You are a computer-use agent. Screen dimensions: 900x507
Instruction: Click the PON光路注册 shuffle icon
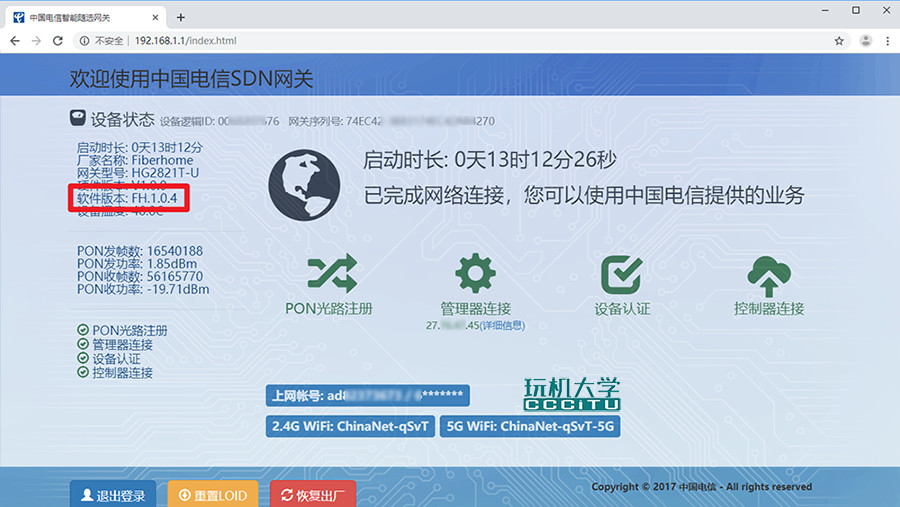(329, 272)
